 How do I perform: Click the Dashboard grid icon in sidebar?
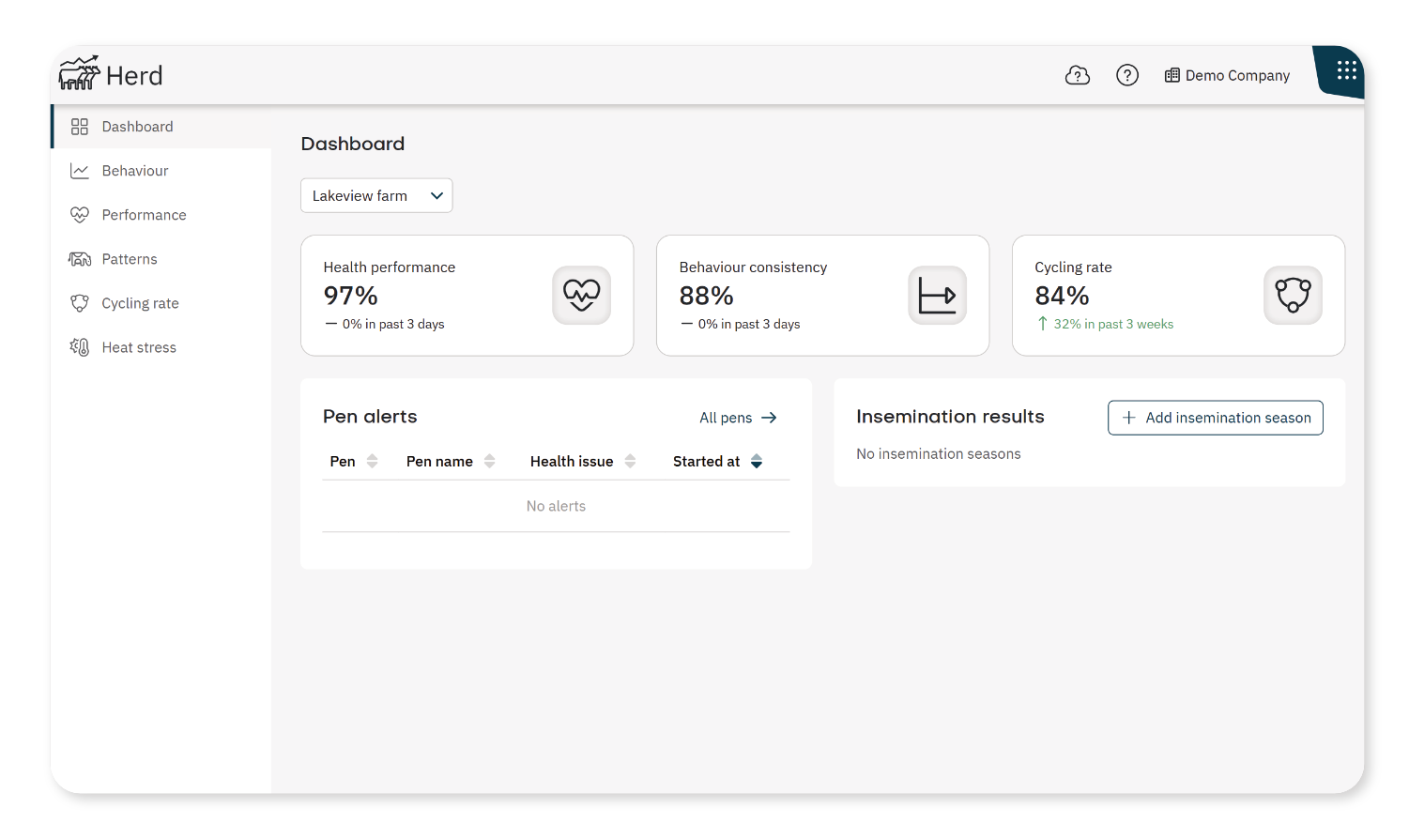pos(80,127)
